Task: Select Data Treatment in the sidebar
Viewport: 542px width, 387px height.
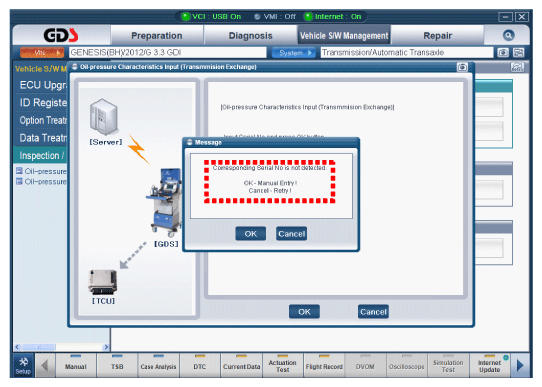Action: coord(43,138)
